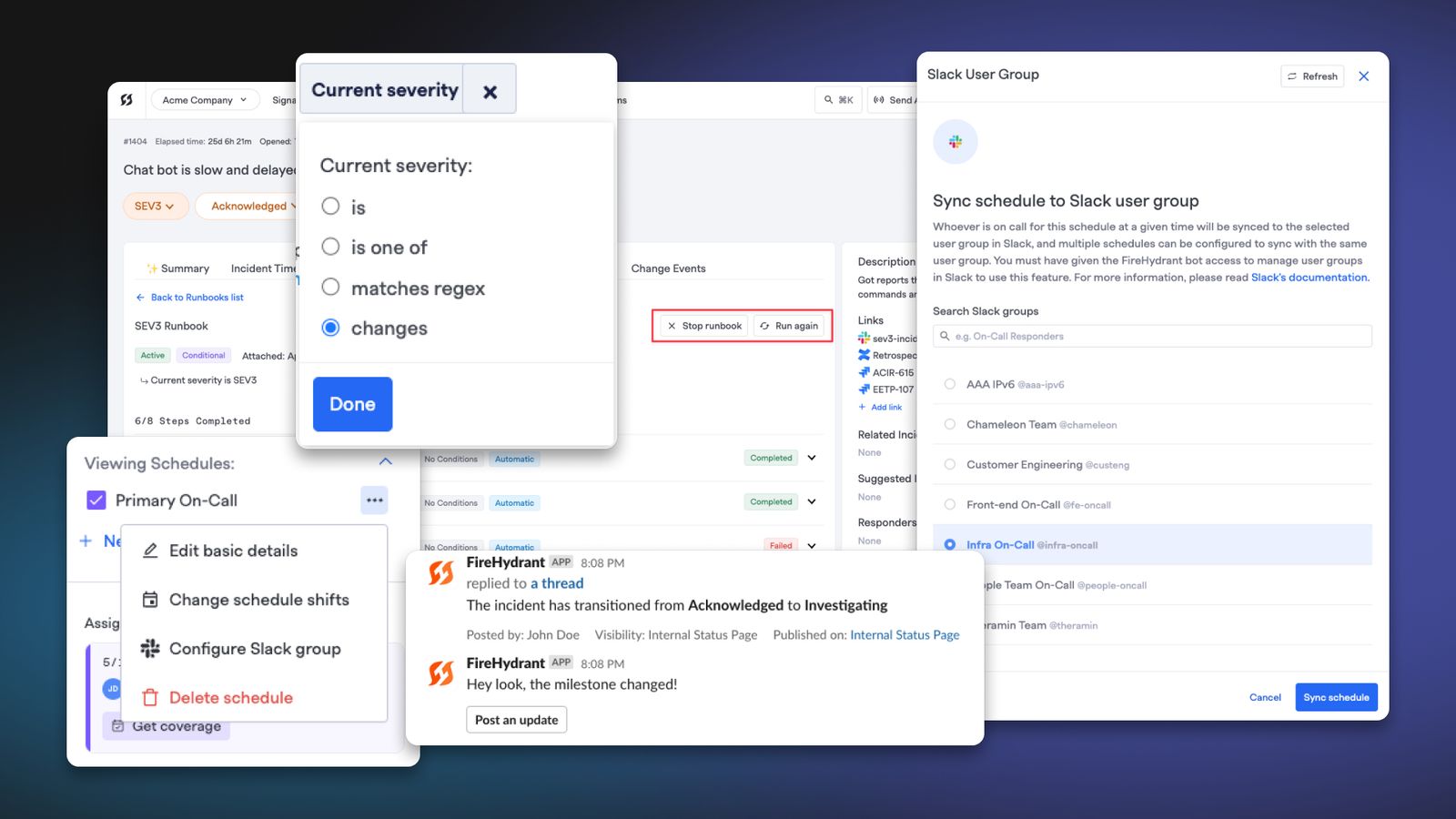Open the Acme Company dropdown

[205, 100]
